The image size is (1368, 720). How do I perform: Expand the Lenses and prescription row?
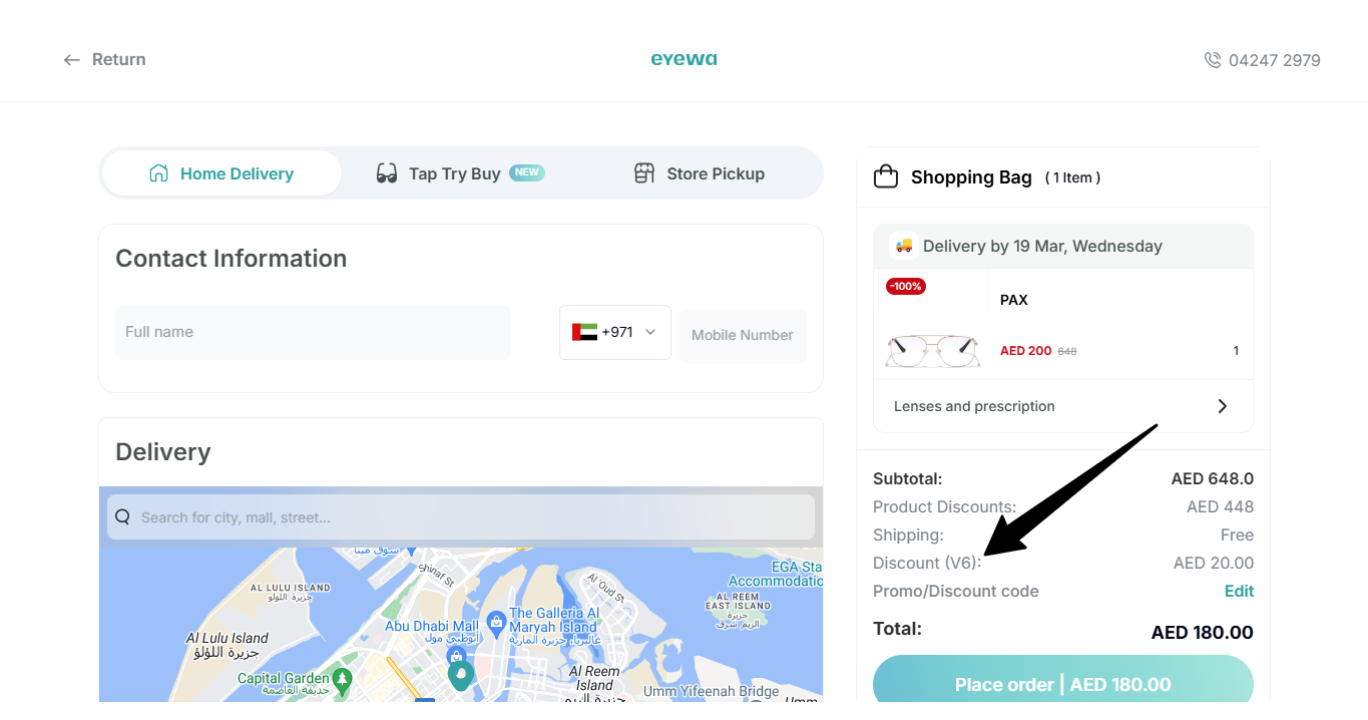1063,406
